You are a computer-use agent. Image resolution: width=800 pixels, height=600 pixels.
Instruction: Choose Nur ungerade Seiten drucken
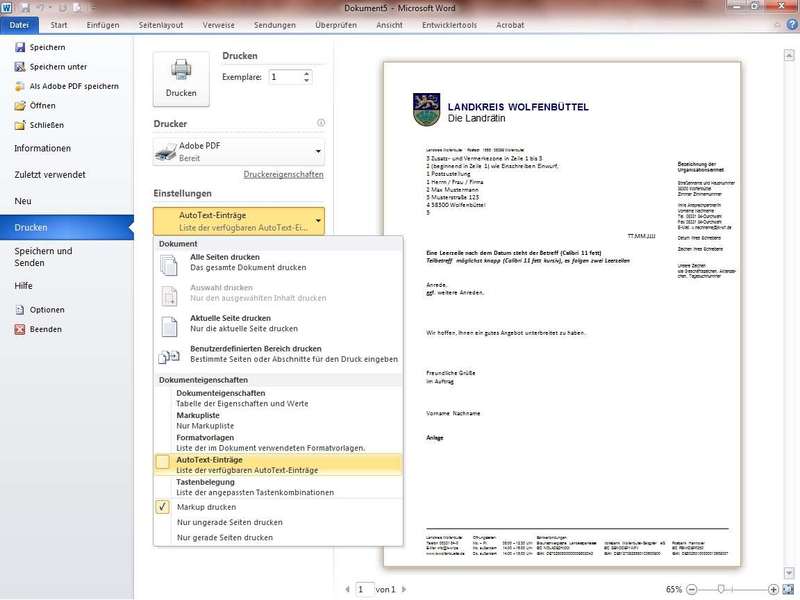click(230, 522)
